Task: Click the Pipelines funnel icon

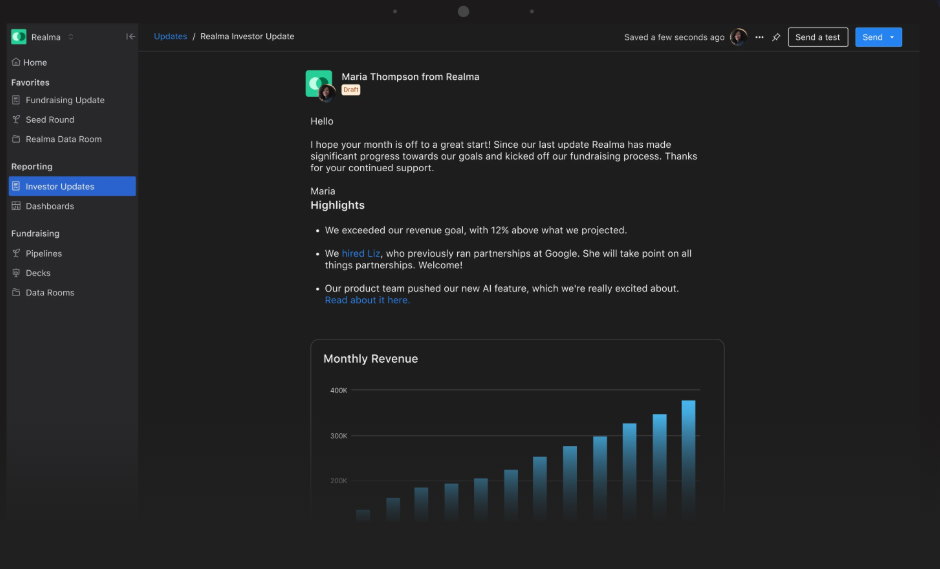Action: (16, 254)
